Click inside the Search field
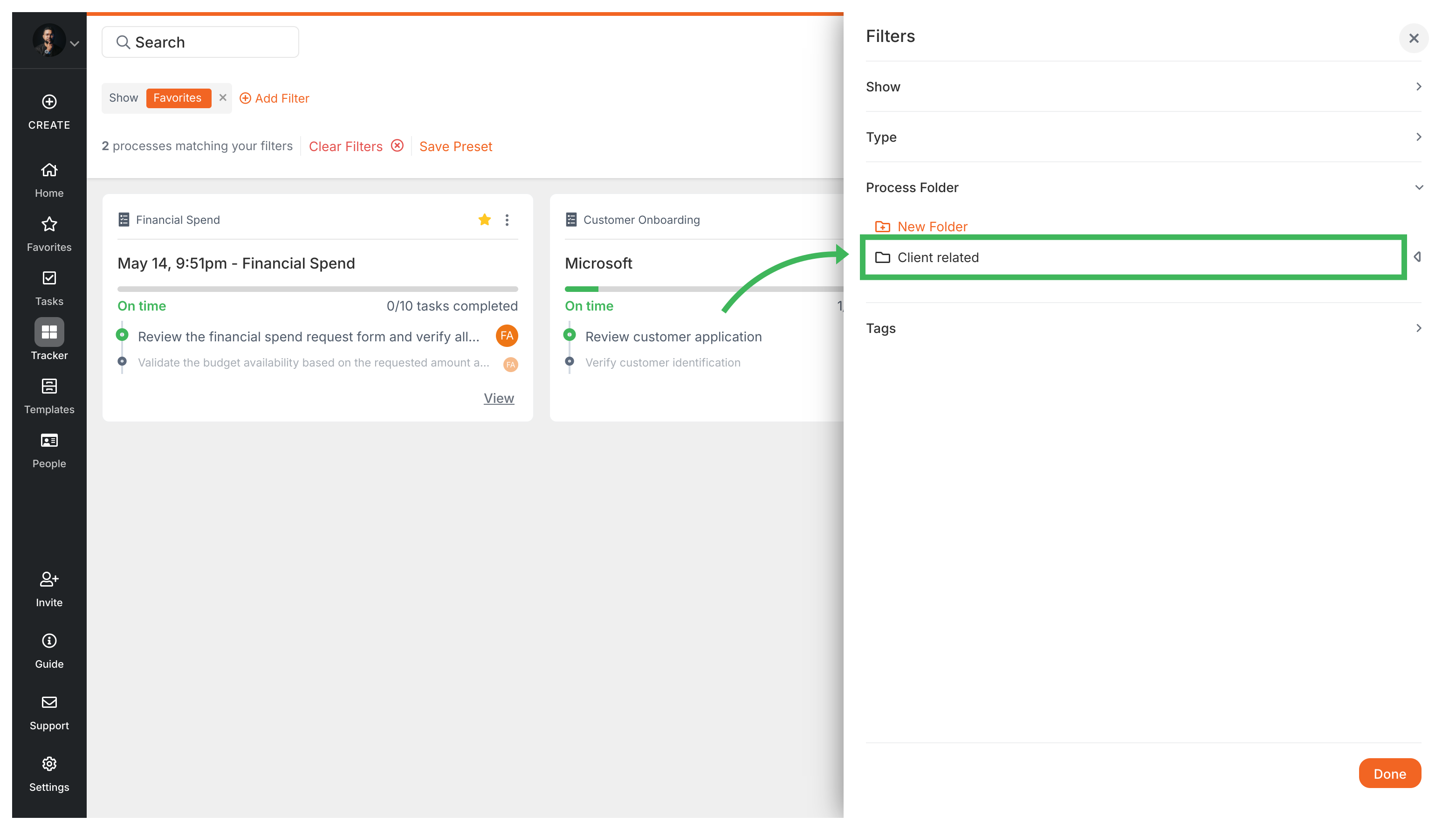The width and height of the screenshot is (1456, 830). (x=200, y=41)
